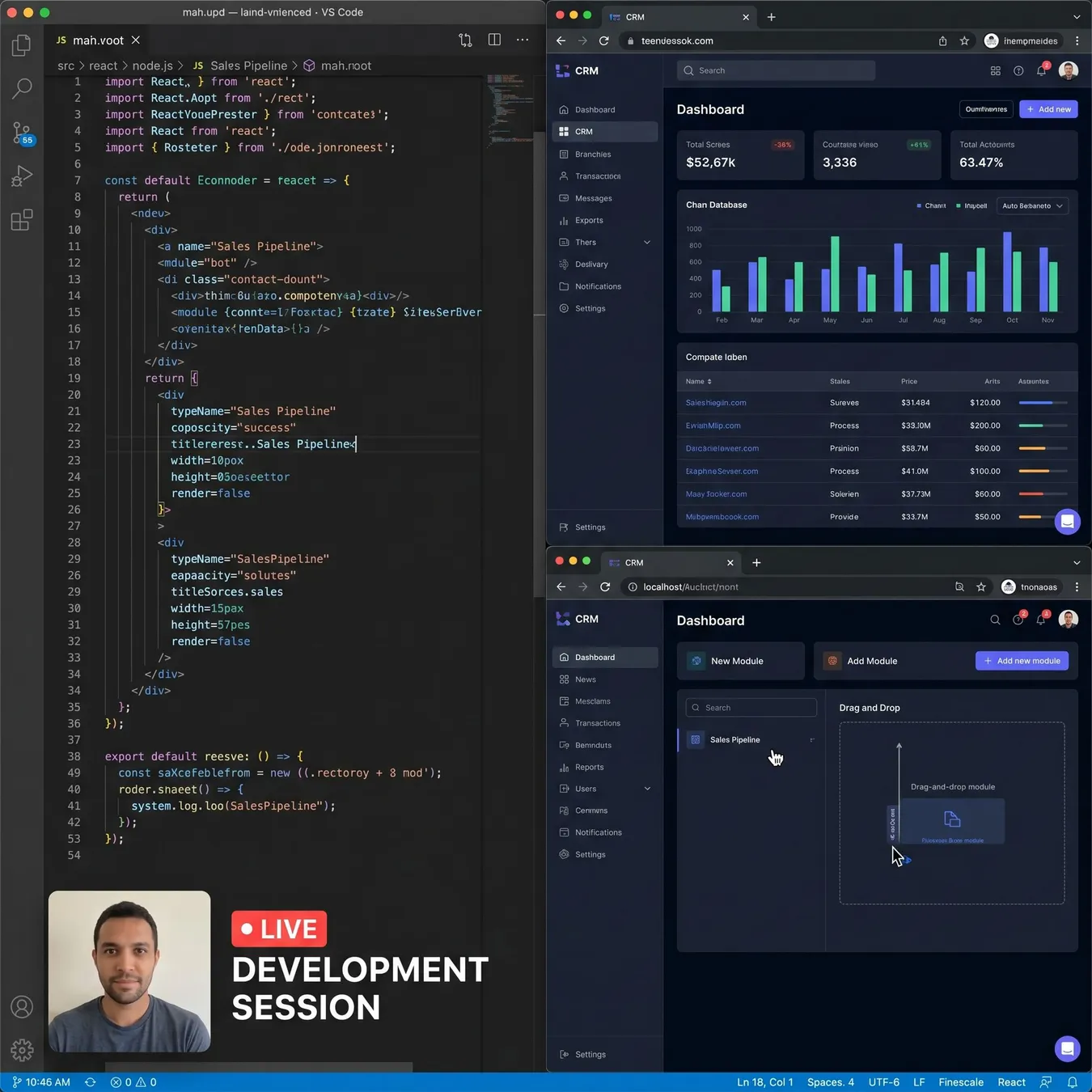This screenshot has width=1092, height=1092.
Task: Click the Add new module button
Action: (1022, 661)
